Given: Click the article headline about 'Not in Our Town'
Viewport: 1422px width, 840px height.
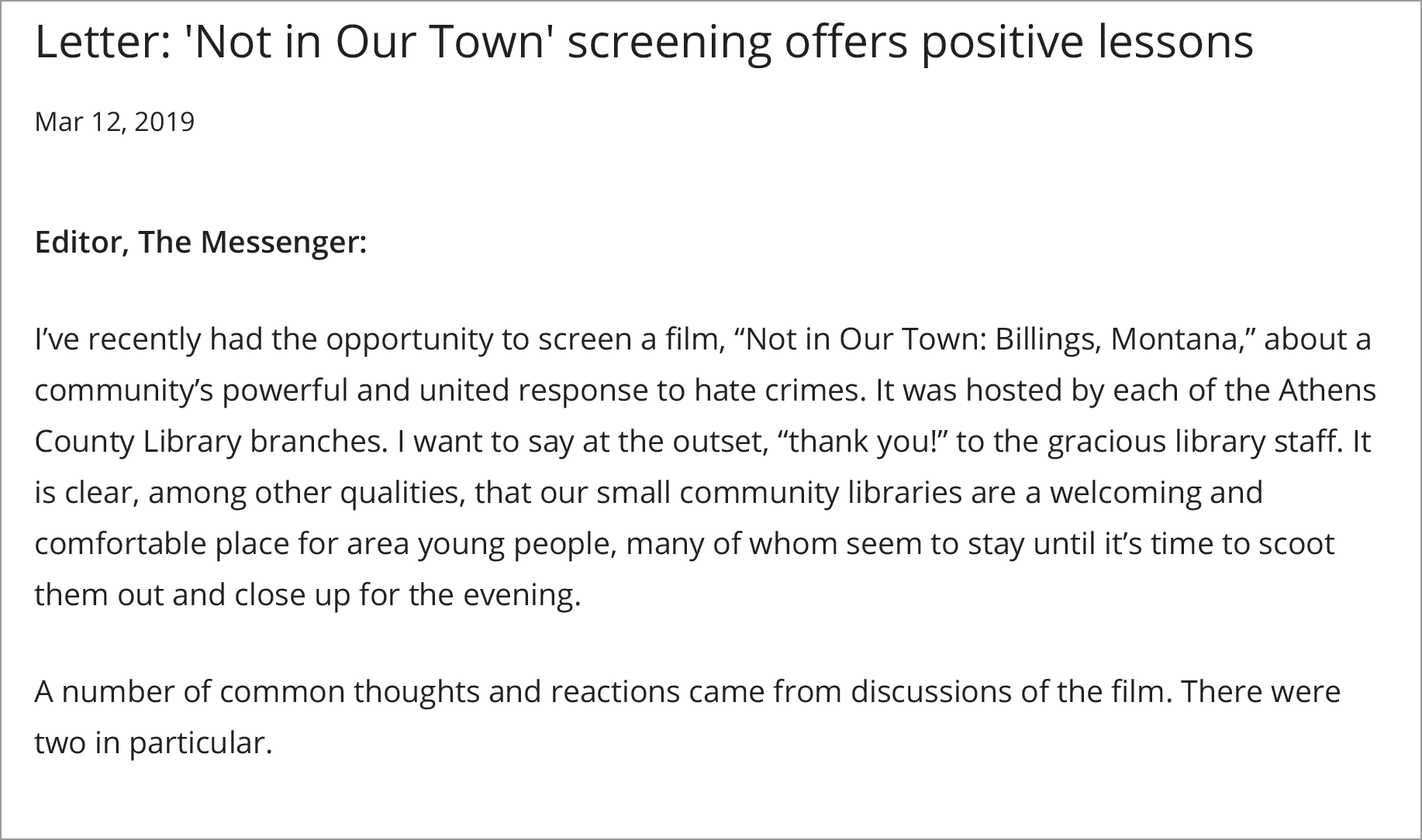Looking at the screenshot, I should (x=644, y=42).
